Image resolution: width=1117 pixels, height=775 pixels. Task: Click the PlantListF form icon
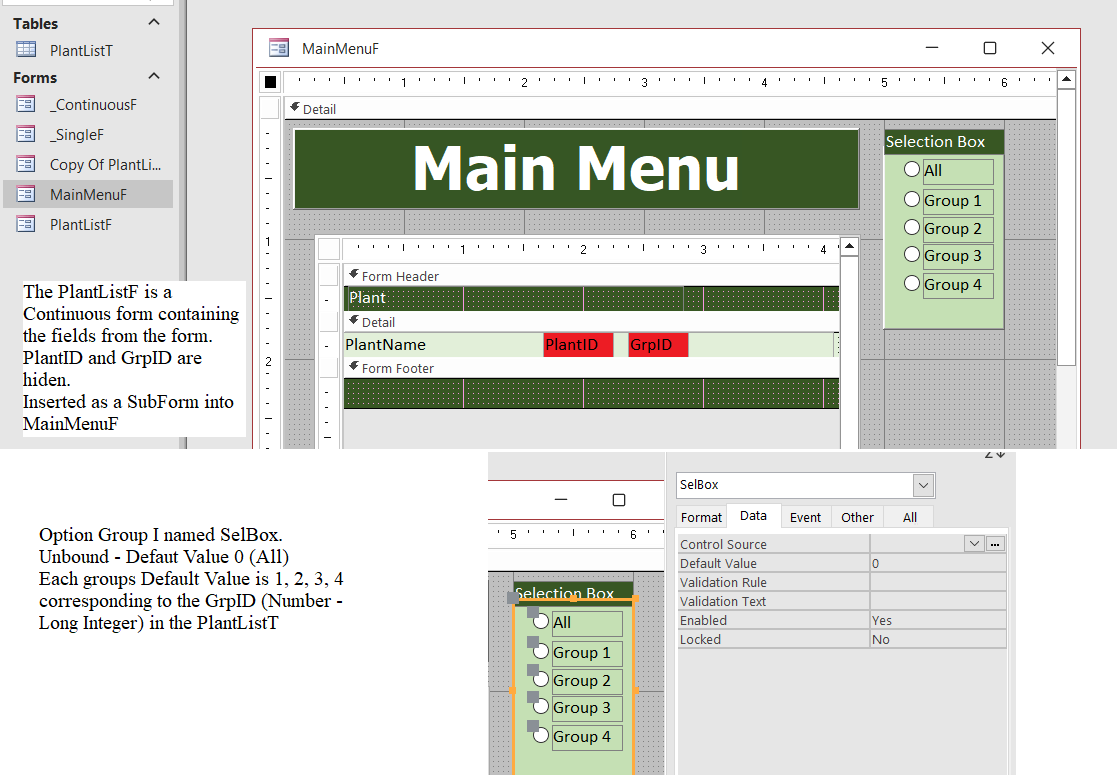26,225
